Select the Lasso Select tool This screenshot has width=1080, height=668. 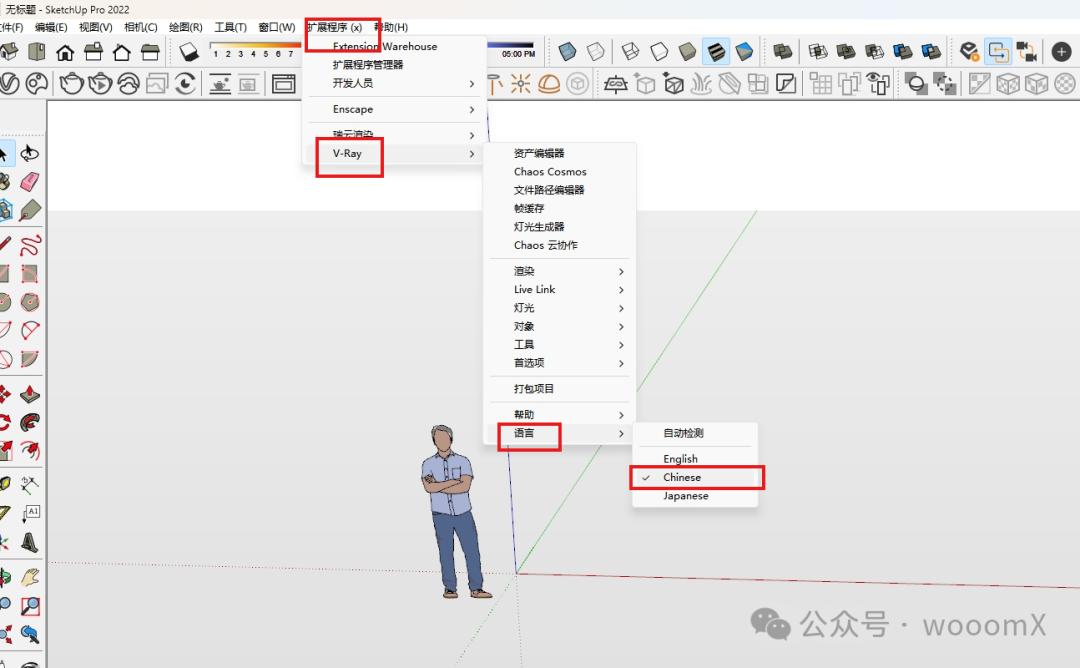coord(30,153)
